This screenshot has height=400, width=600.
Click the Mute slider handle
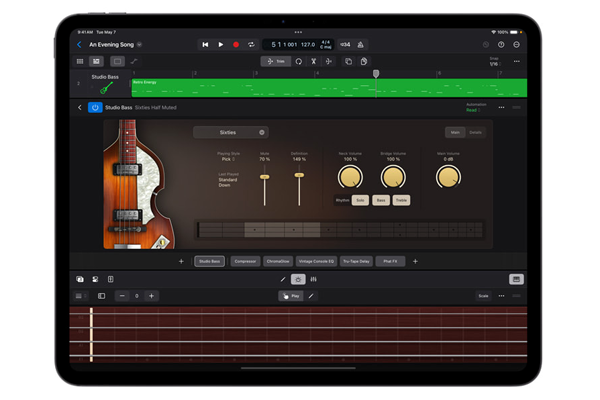[x=265, y=178]
